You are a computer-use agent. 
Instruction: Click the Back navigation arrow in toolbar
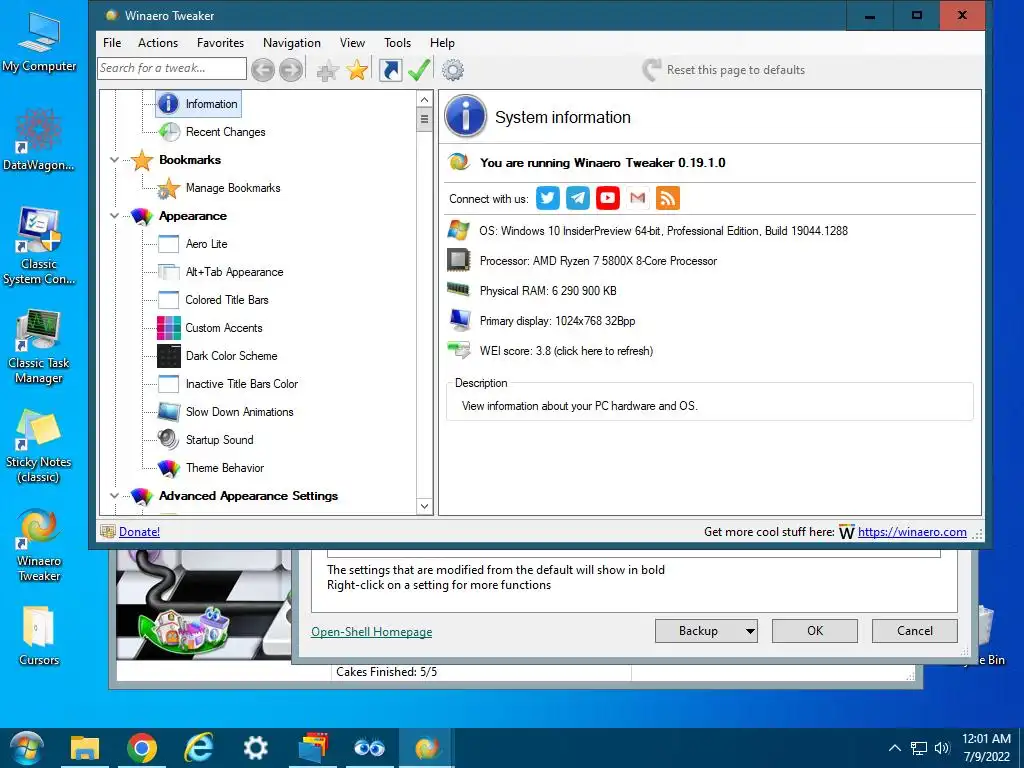tap(263, 70)
